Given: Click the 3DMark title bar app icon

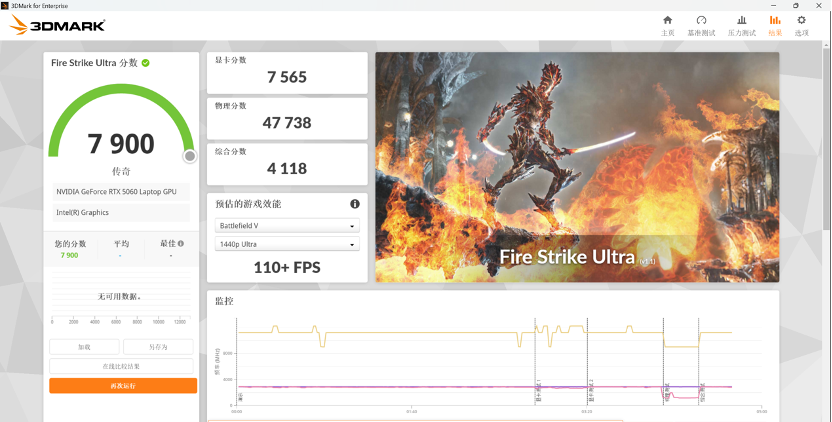Looking at the screenshot, I should click(5, 5).
